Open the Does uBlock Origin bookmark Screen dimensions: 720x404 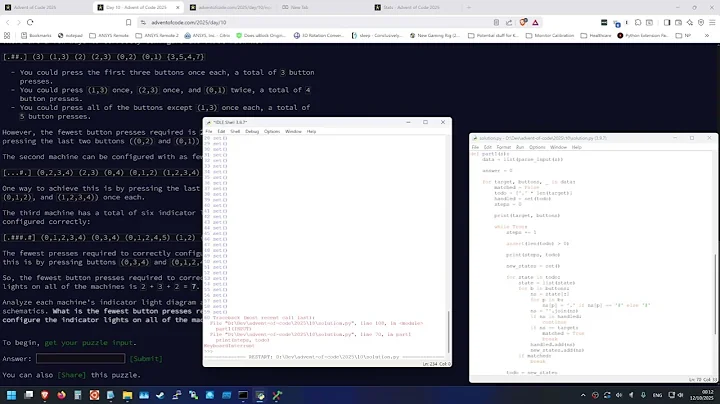click(261, 35)
